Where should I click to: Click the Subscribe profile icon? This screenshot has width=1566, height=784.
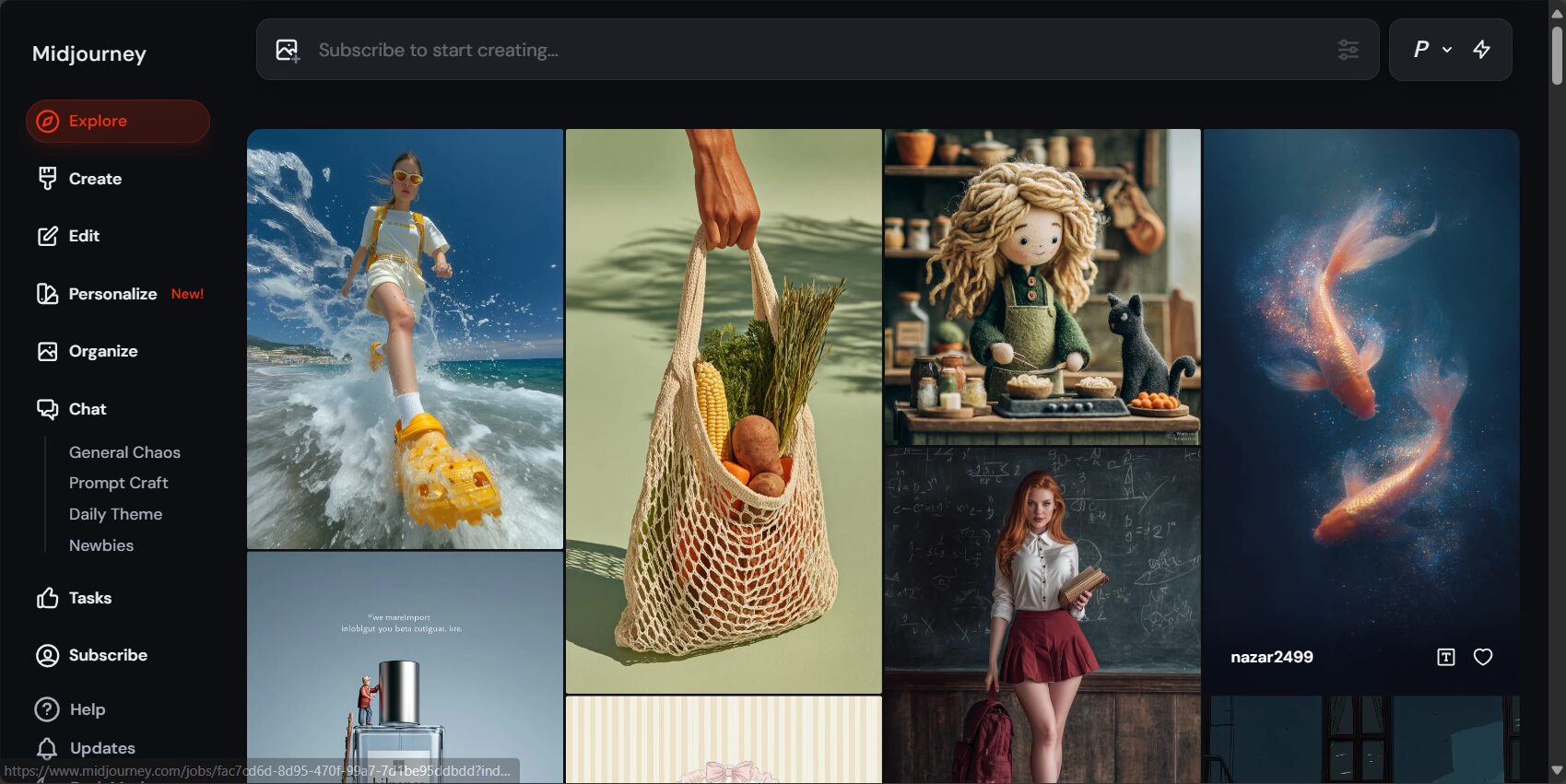point(47,655)
